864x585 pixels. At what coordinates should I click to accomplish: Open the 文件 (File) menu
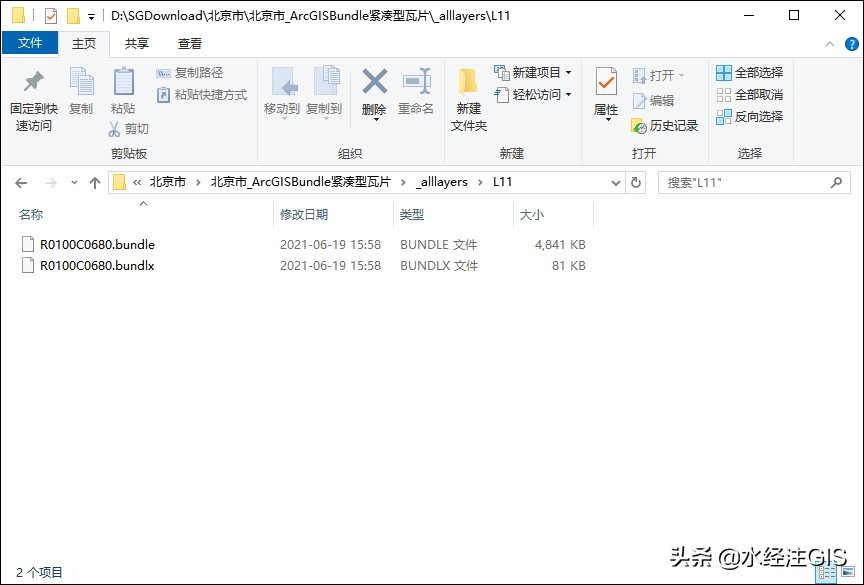(30, 43)
